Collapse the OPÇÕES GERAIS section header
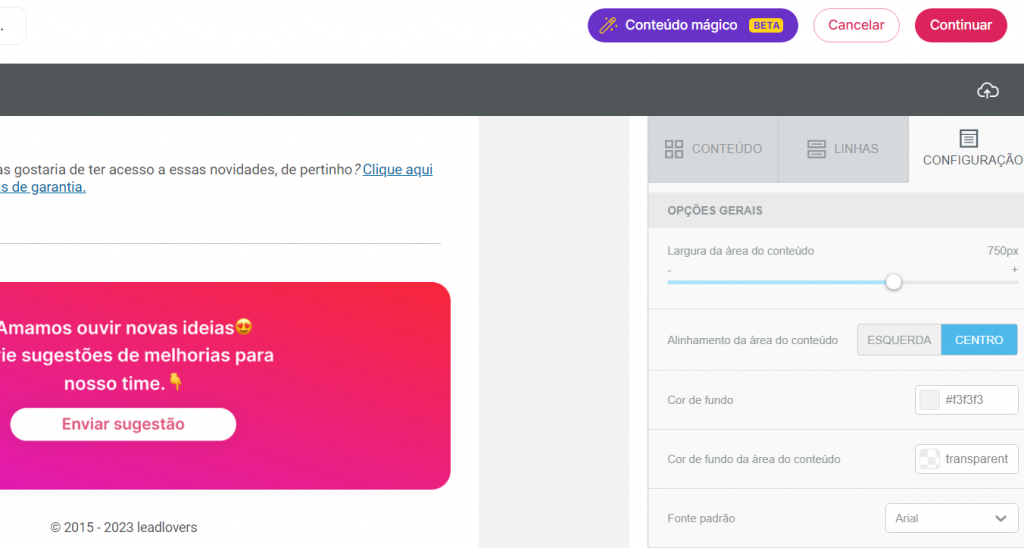 point(714,211)
